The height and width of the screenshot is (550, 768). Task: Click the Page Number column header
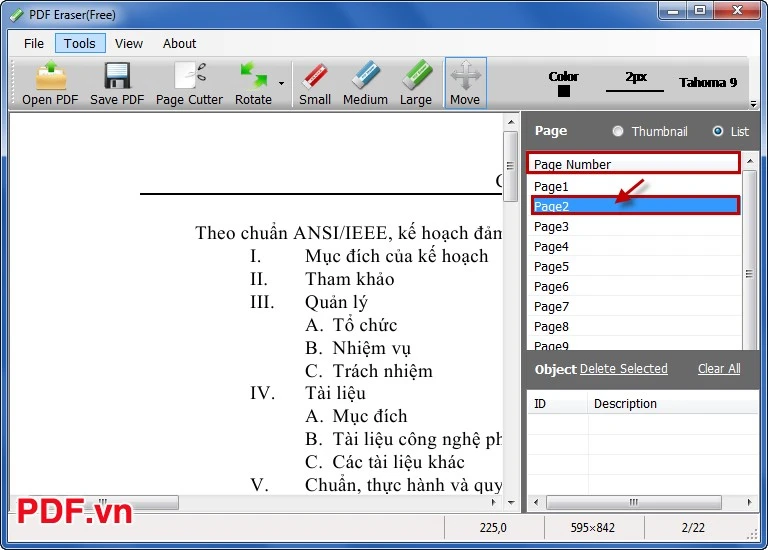pos(633,164)
